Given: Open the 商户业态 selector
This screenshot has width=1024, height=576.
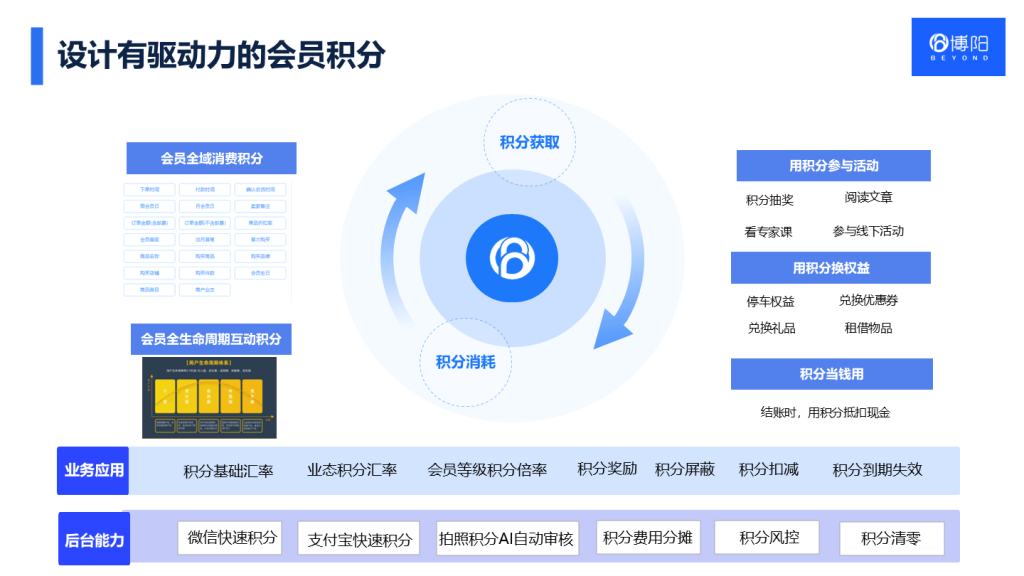Looking at the screenshot, I should coord(204,289).
